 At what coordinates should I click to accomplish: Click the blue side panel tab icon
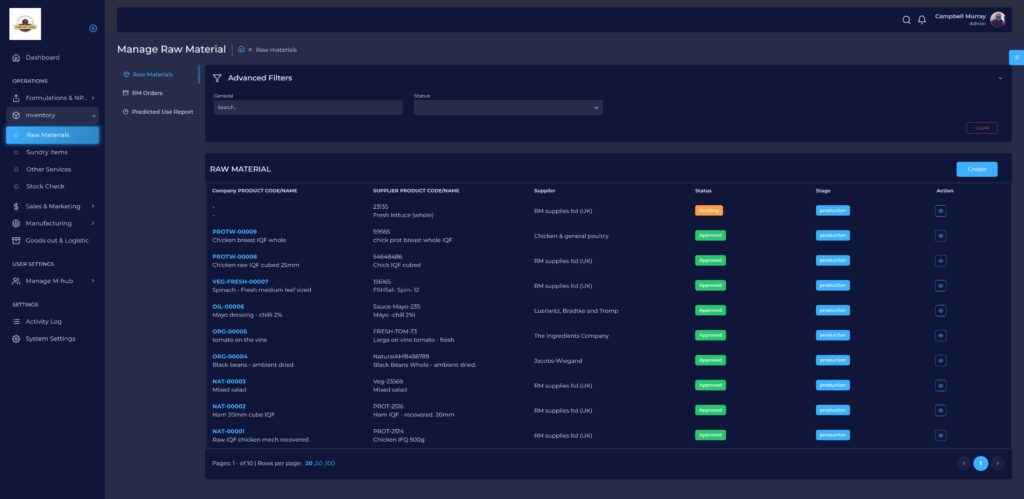click(x=1016, y=57)
